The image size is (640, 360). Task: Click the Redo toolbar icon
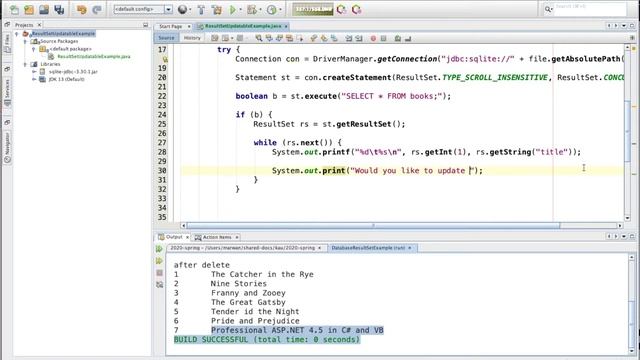[97, 9]
